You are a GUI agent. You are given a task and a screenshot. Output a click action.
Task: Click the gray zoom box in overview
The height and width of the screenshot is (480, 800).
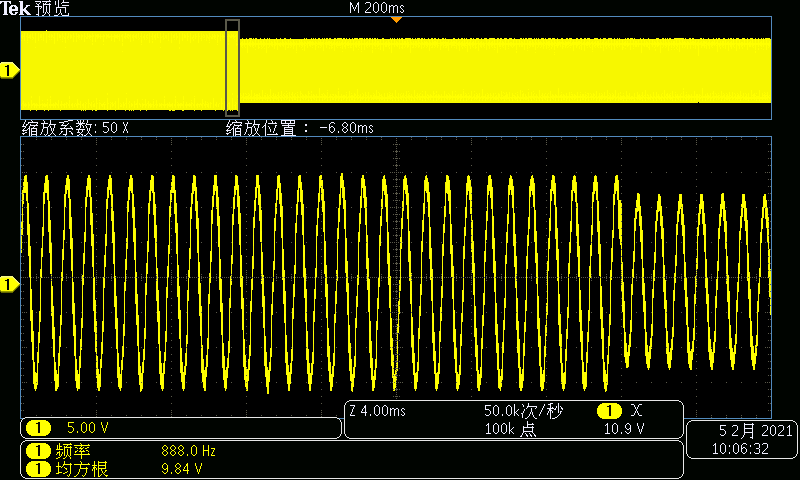coord(232,68)
